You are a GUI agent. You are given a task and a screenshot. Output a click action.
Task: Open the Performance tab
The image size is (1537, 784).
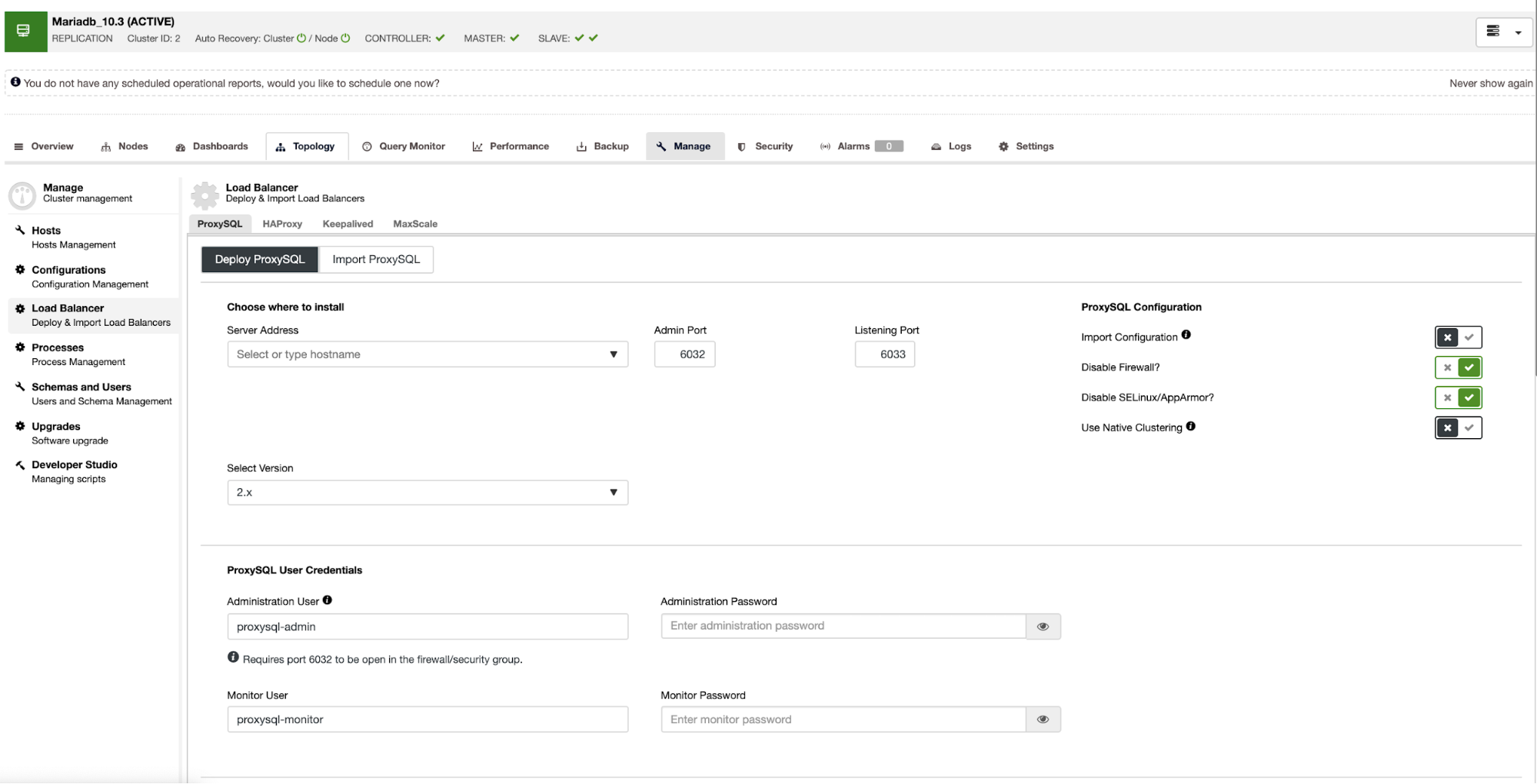pos(511,146)
